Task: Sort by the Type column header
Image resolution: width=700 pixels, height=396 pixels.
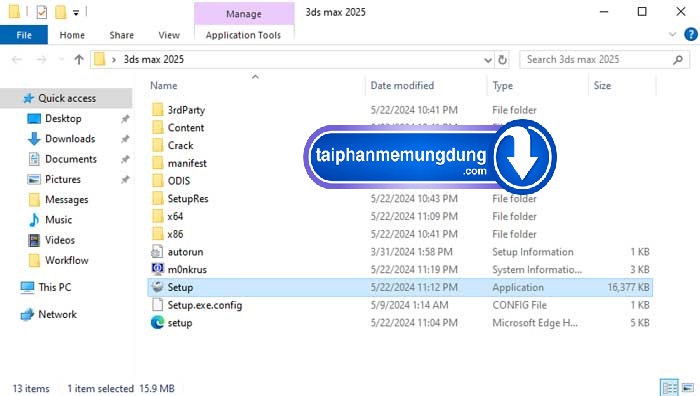Action: point(502,85)
